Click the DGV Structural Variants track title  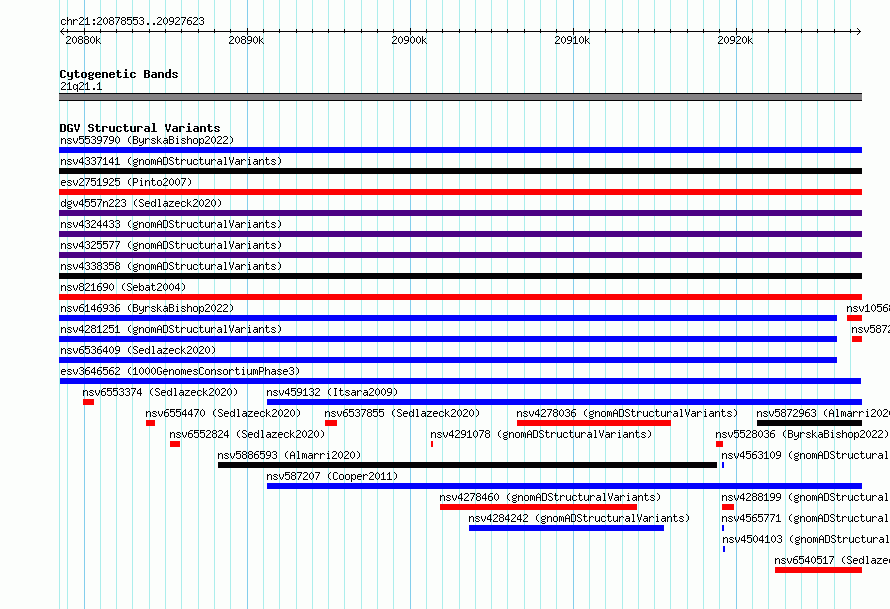(x=140, y=128)
